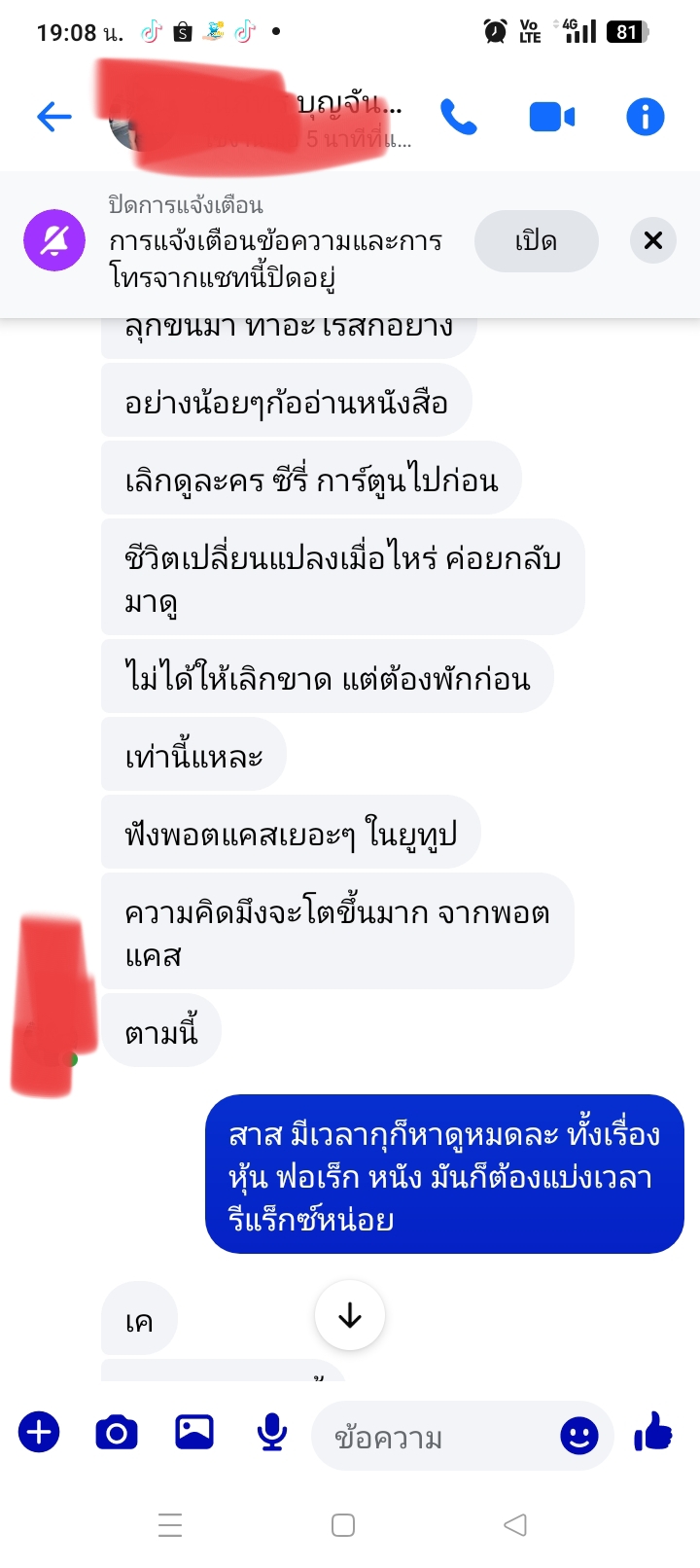Tap the Android back triangle button
The image size is (700, 1568).
click(516, 1525)
